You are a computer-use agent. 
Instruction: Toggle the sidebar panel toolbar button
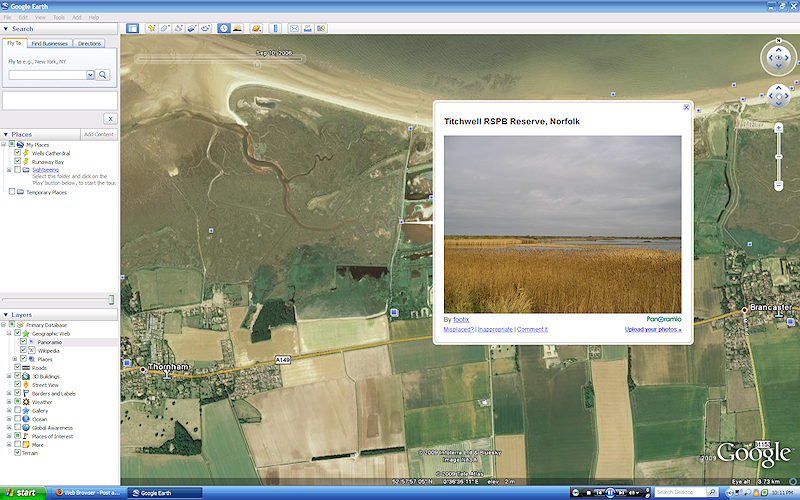click(132, 29)
